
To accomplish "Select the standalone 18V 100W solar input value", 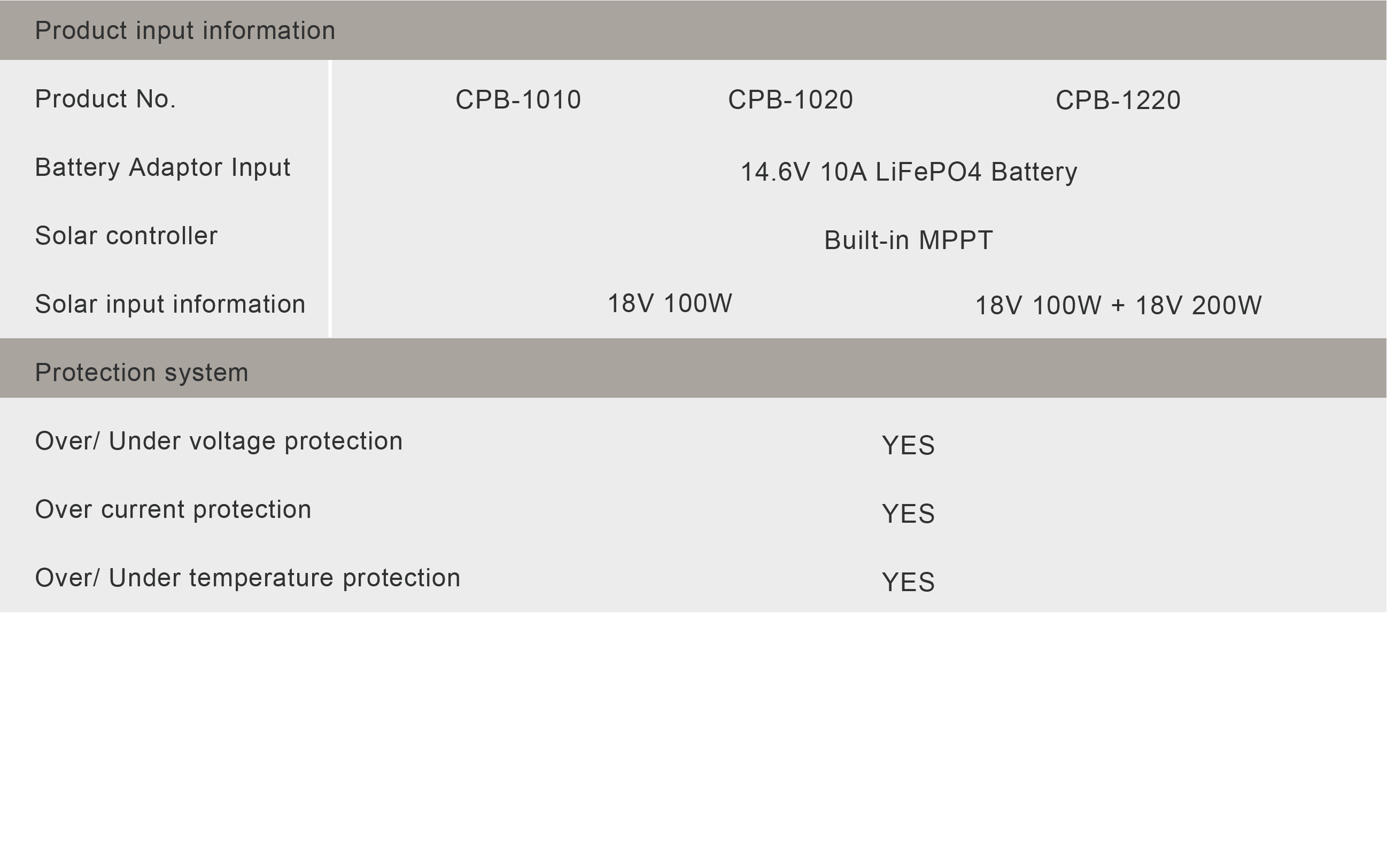I will pos(669,303).
